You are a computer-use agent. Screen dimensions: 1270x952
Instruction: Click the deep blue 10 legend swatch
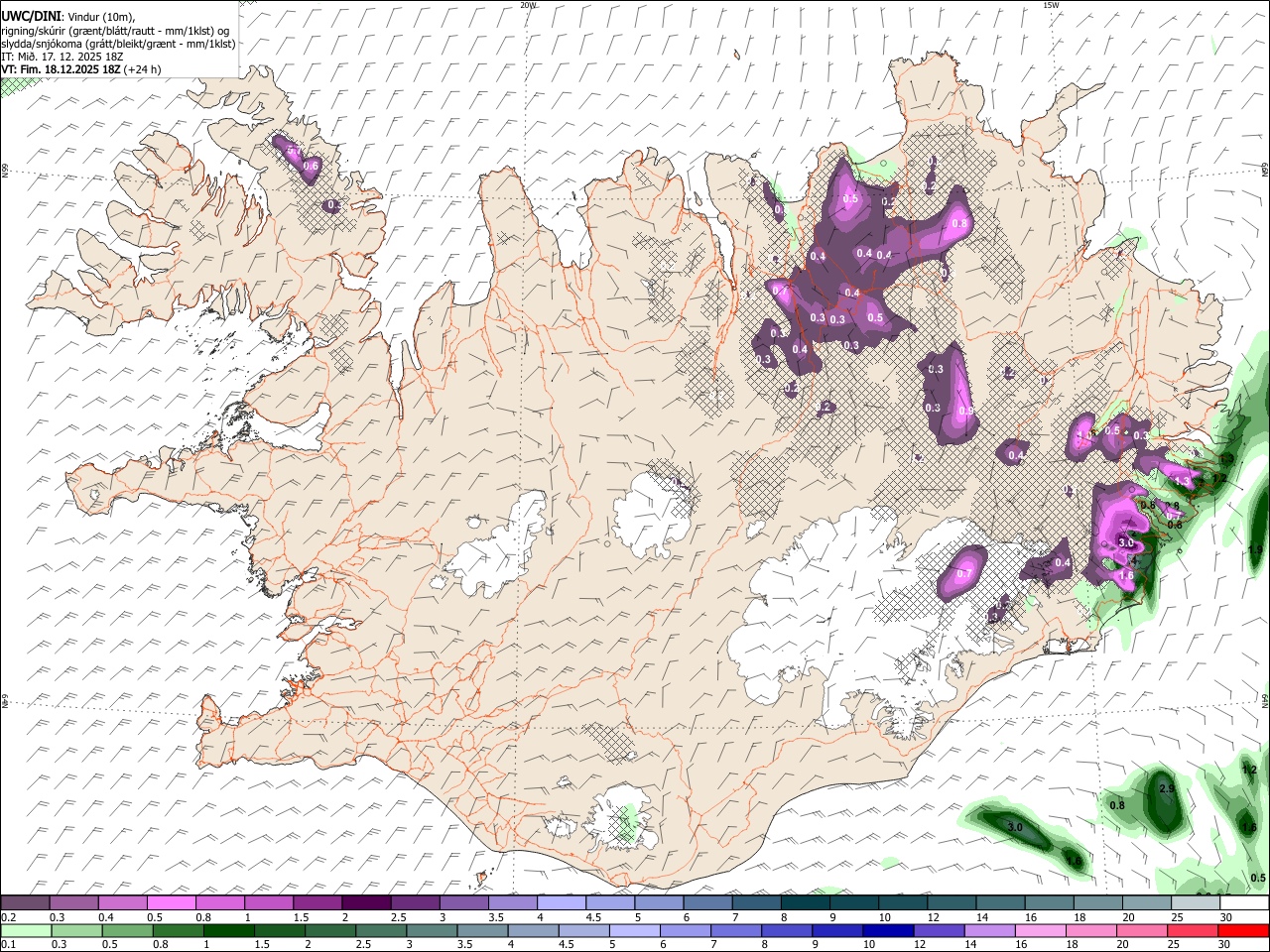(x=888, y=930)
